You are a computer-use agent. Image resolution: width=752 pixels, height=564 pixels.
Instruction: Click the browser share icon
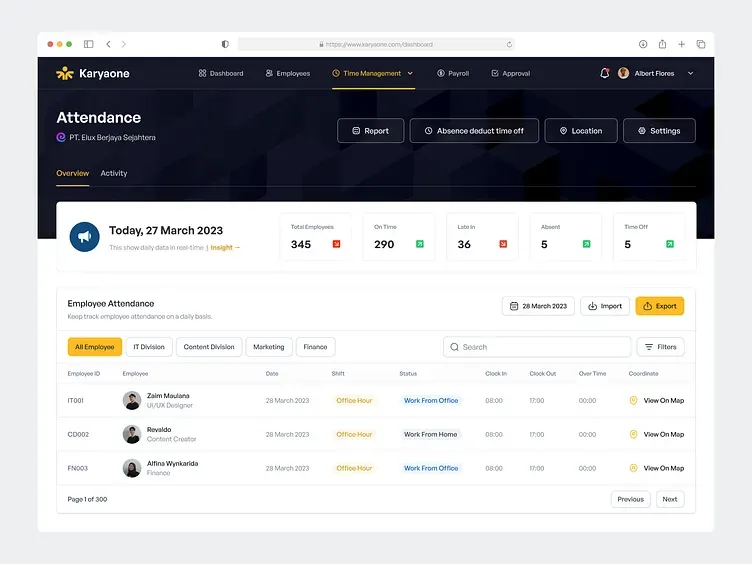coord(662,44)
